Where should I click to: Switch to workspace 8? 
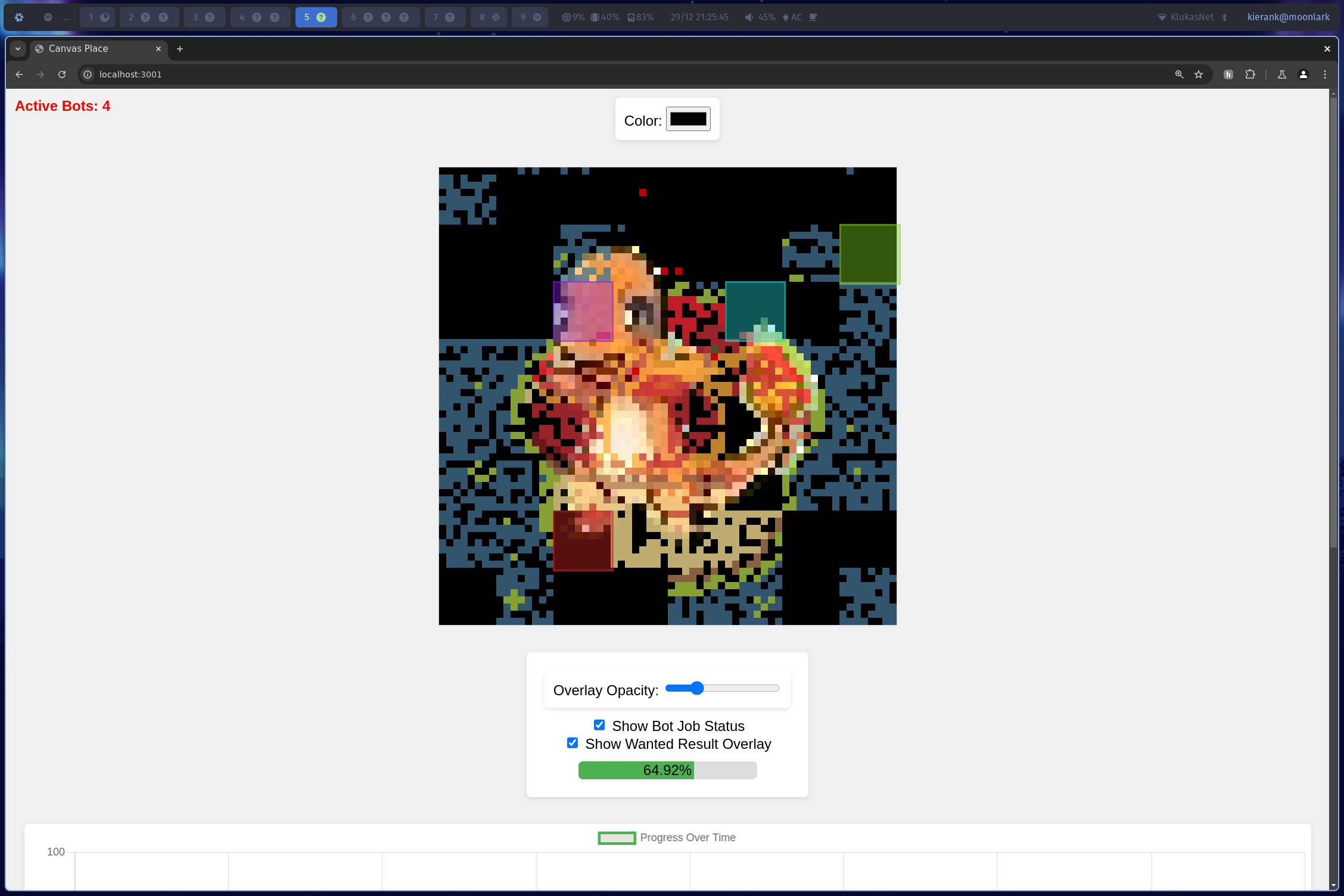[489, 17]
